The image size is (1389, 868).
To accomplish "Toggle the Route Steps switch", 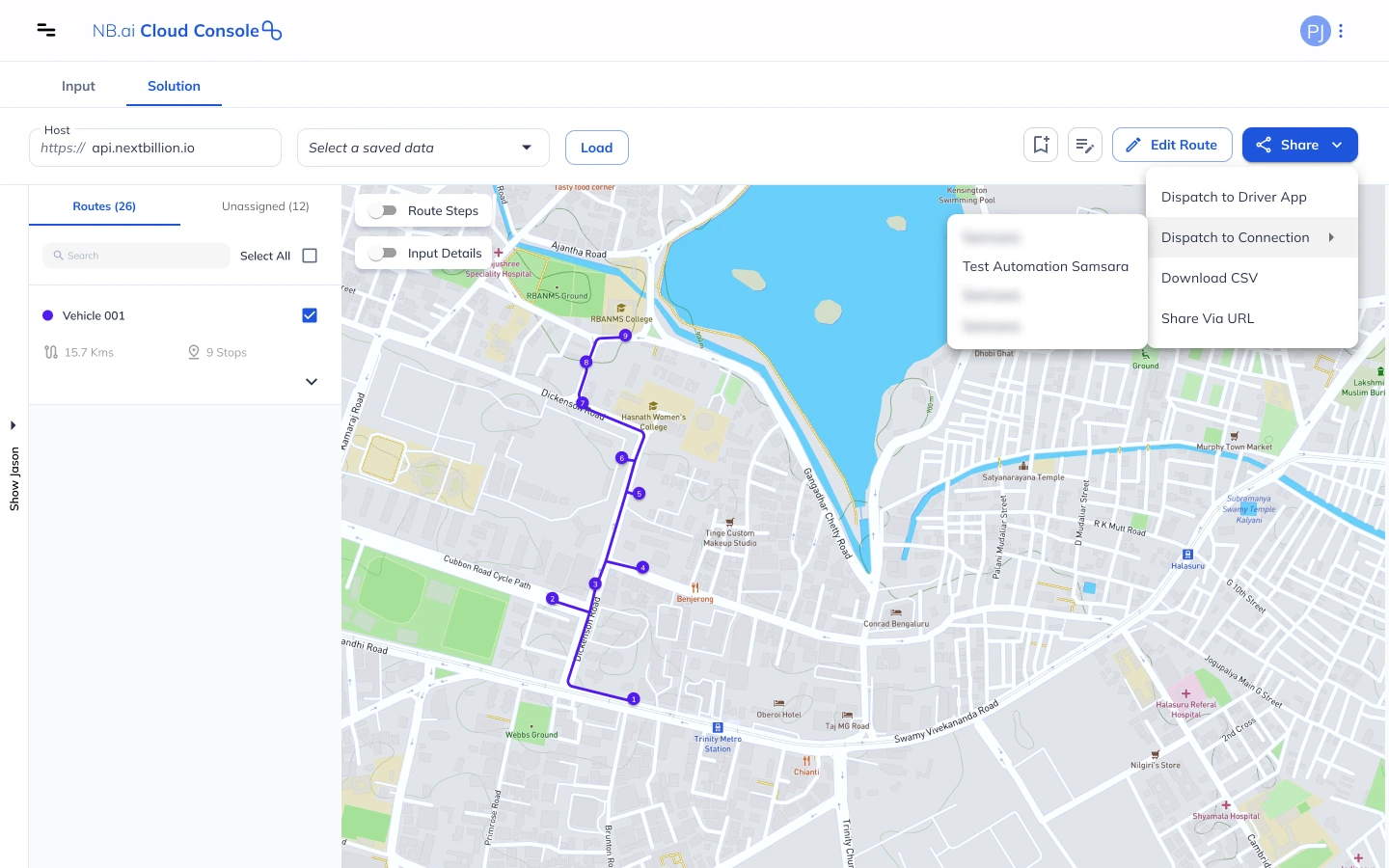I will click(383, 210).
